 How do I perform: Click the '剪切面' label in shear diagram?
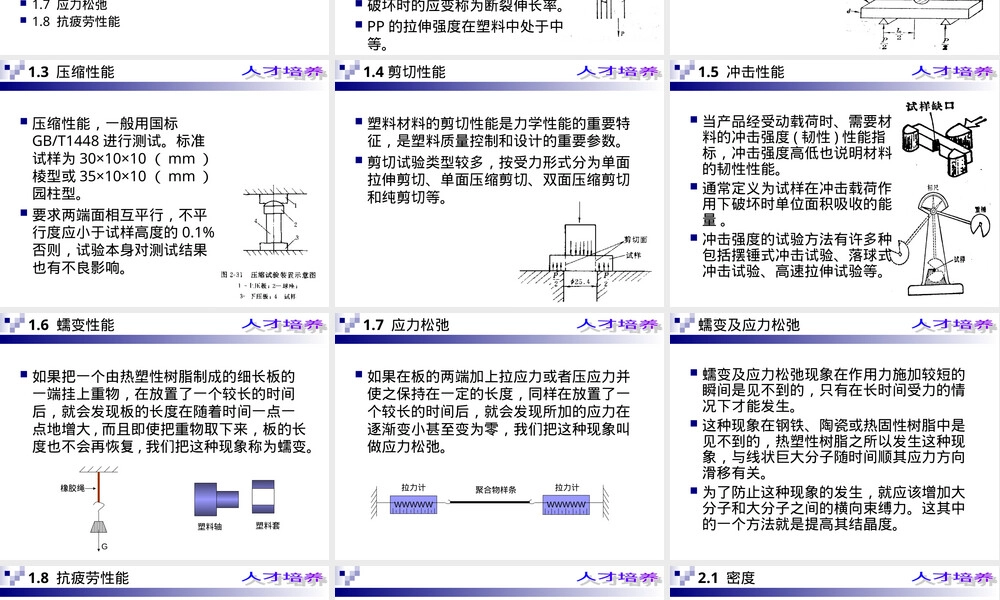[635, 240]
